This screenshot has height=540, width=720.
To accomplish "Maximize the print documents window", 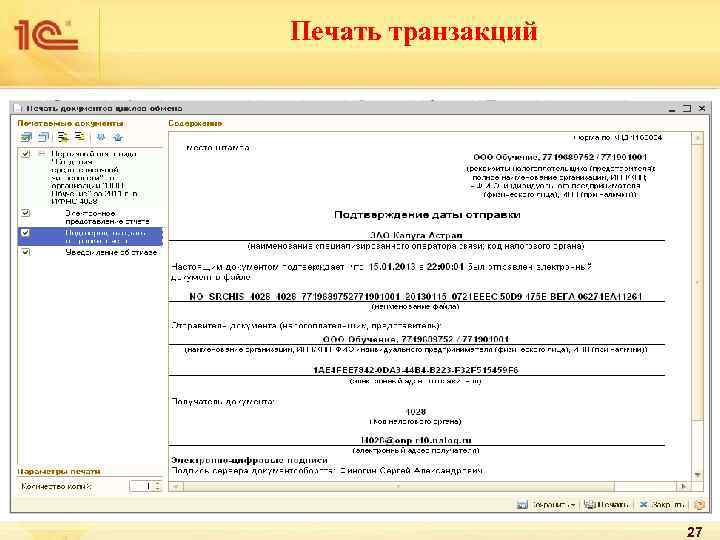I will pos(687,108).
